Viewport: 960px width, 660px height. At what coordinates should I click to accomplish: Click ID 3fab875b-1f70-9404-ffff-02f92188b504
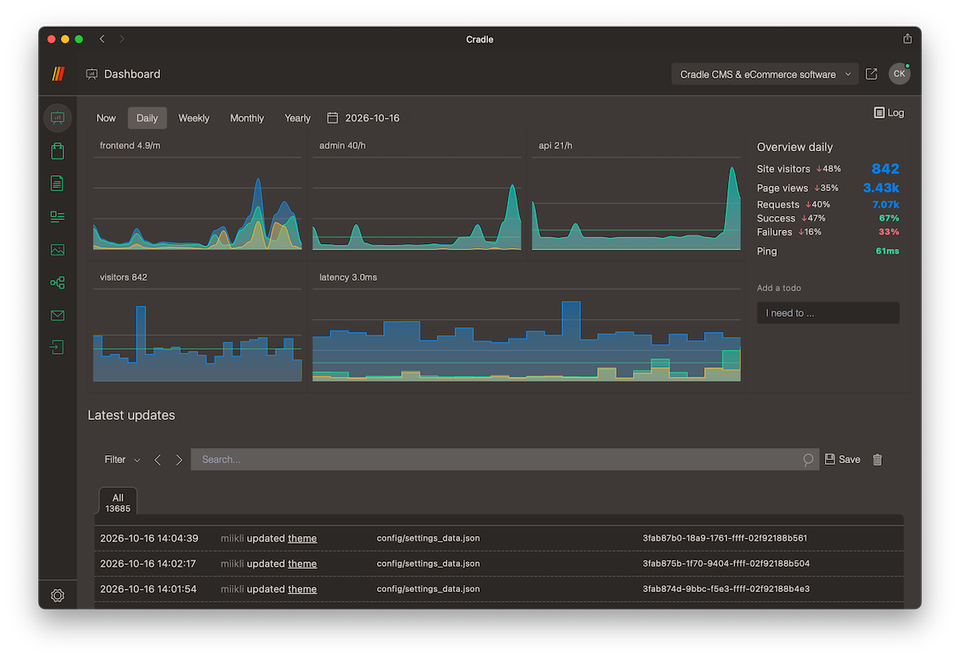(x=726, y=563)
